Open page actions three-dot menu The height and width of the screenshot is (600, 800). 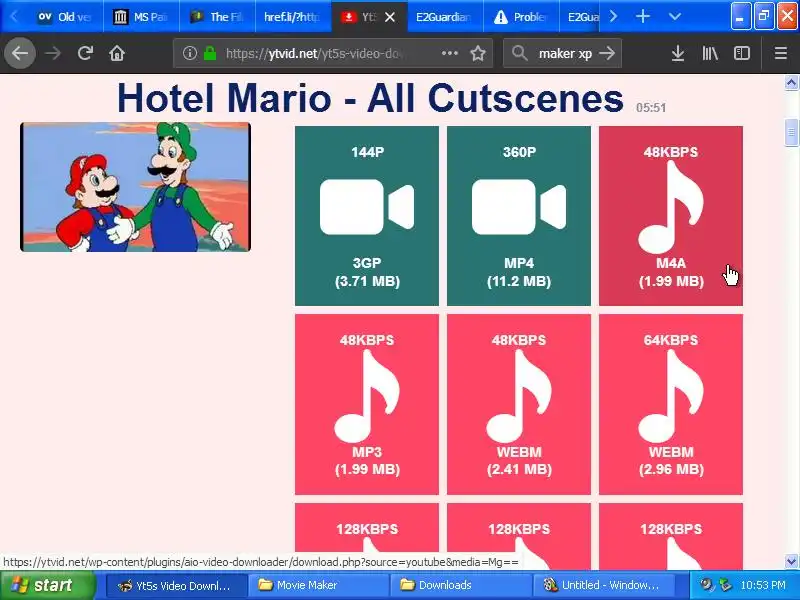click(449, 53)
